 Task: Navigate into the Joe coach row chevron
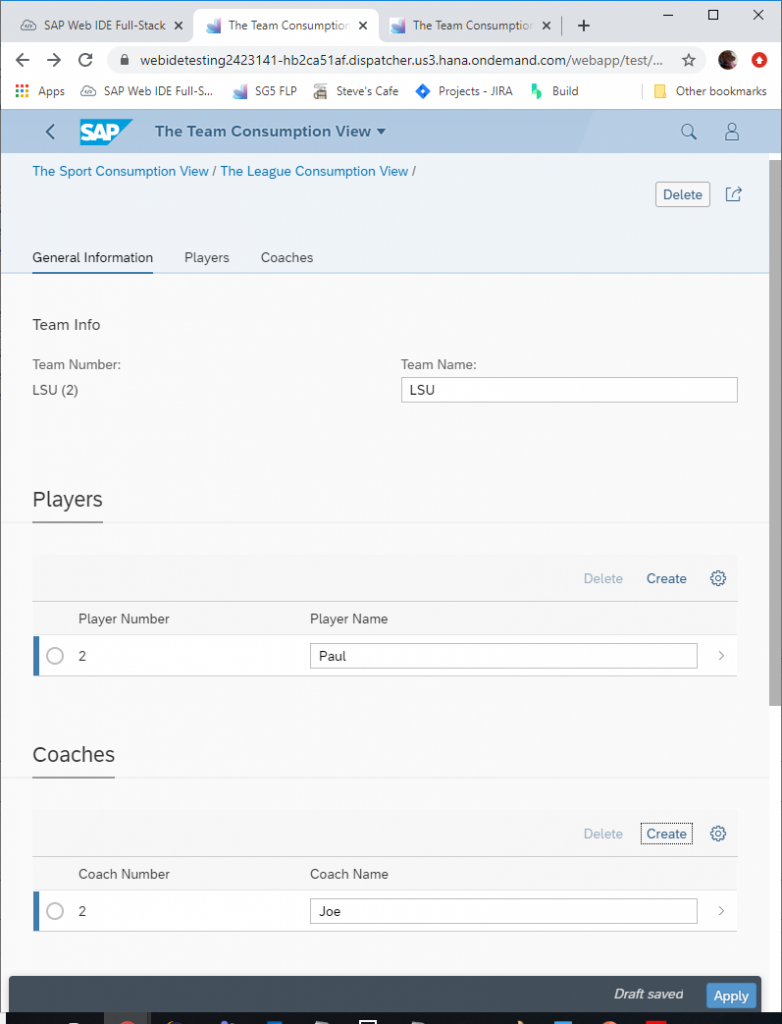click(721, 911)
